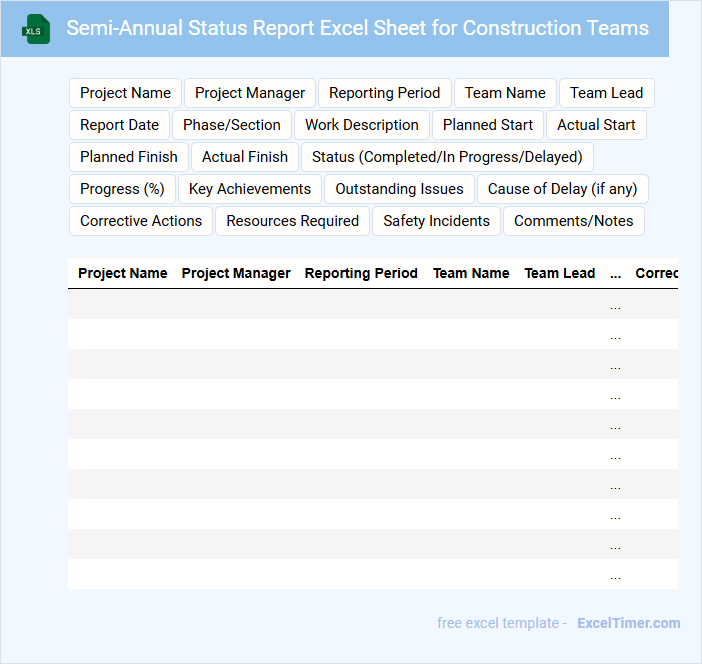Select the Project Name tag

tap(125, 93)
